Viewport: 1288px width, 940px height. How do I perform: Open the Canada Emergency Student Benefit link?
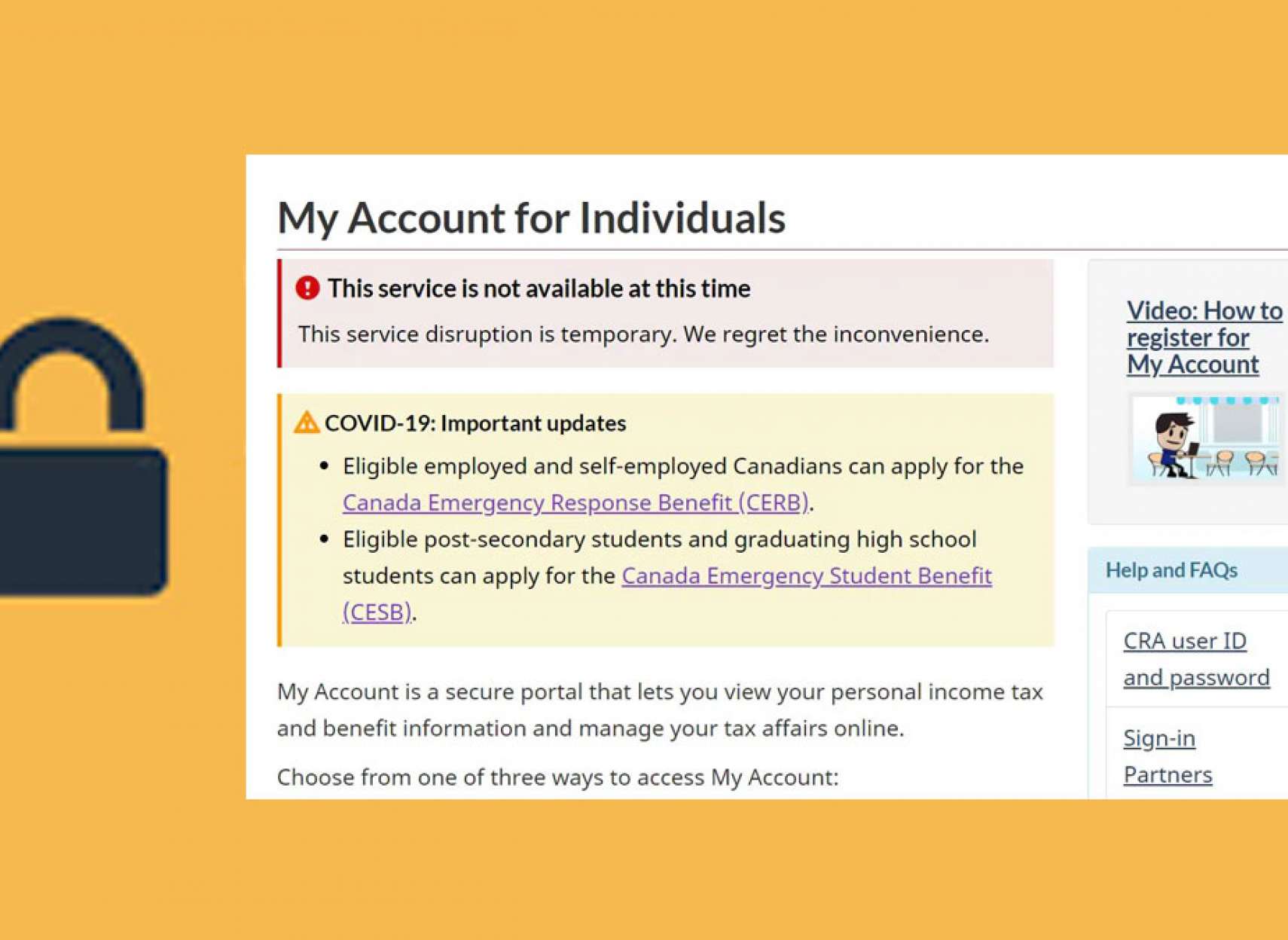point(806,576)
